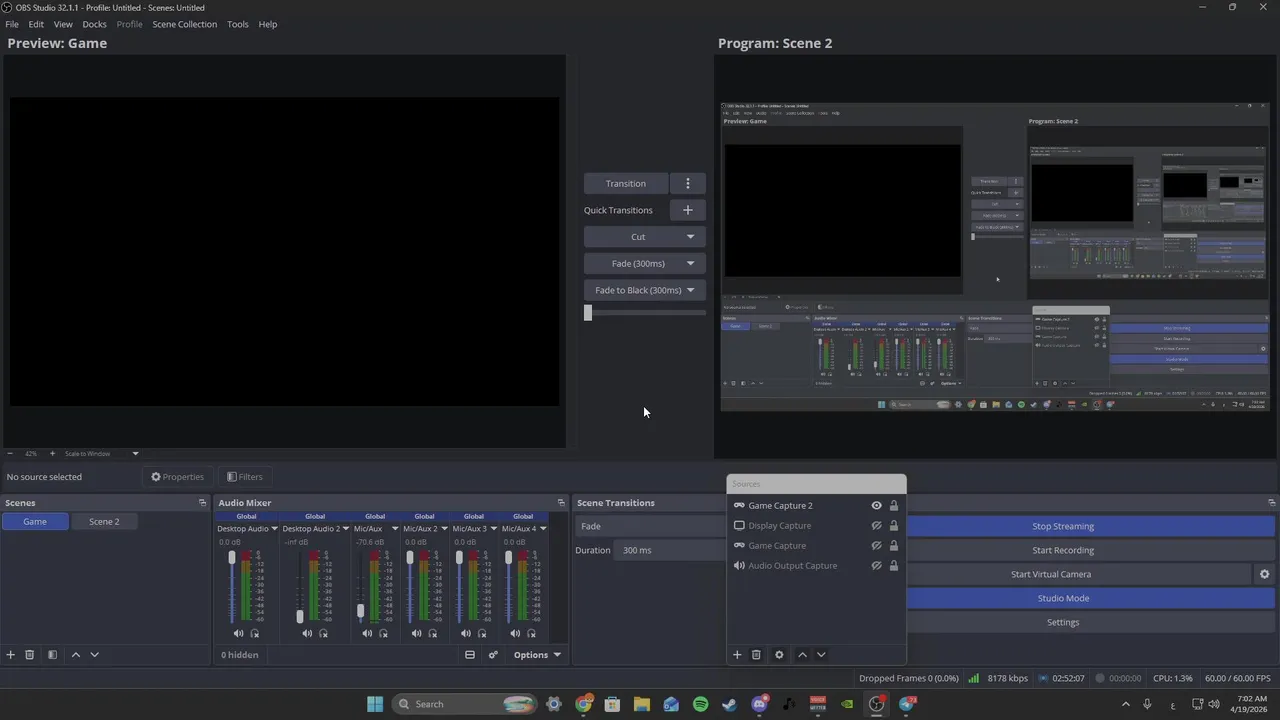Expand Desktop Audio channel dropdown arrow

(274, 529)
